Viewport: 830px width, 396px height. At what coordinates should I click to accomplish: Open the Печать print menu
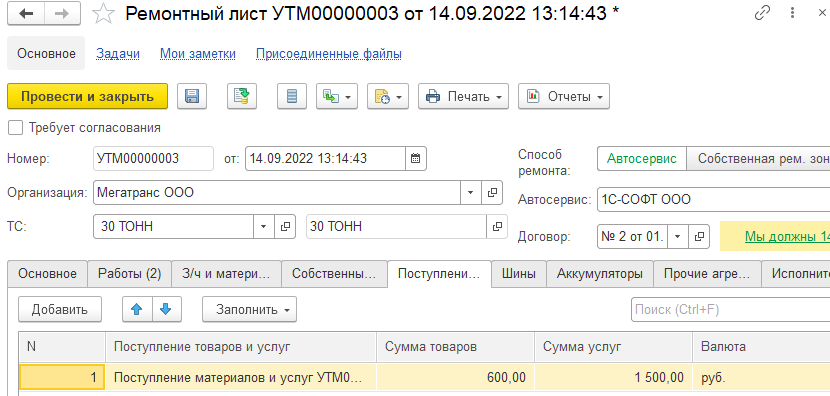(x=463, y=96)
